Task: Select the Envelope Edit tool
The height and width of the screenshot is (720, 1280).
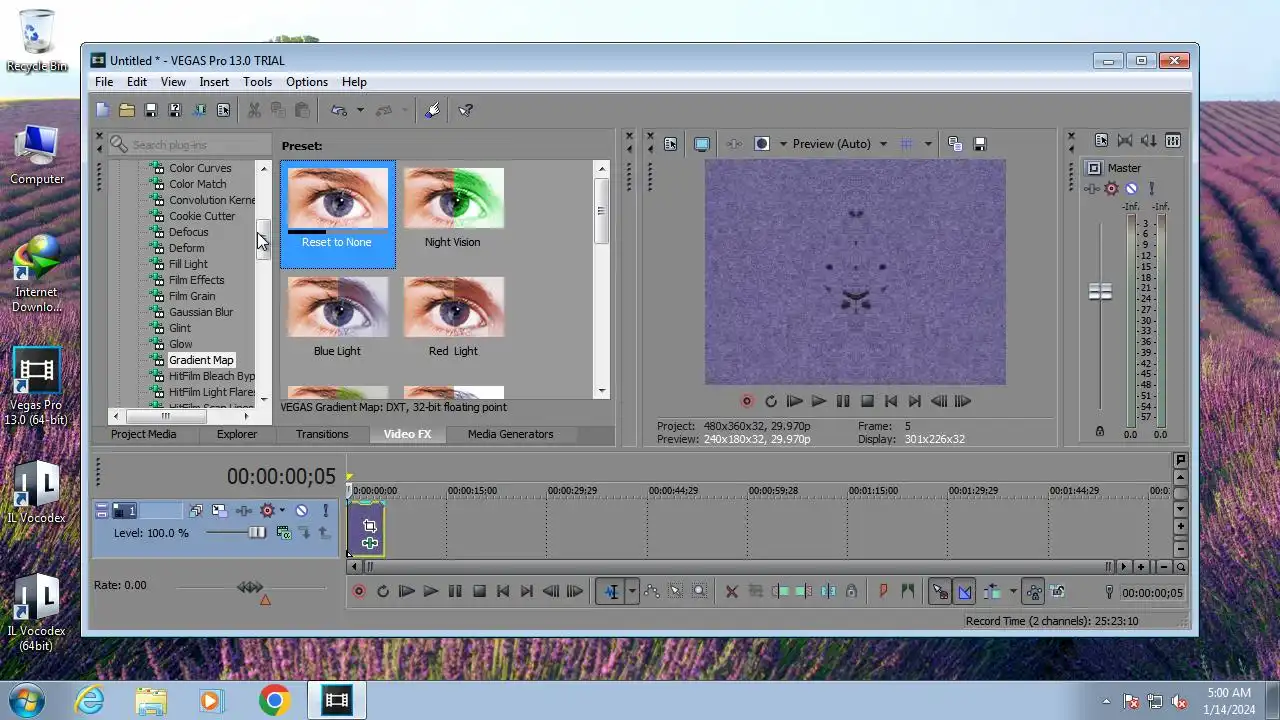Action: click(x=652, y=592)
